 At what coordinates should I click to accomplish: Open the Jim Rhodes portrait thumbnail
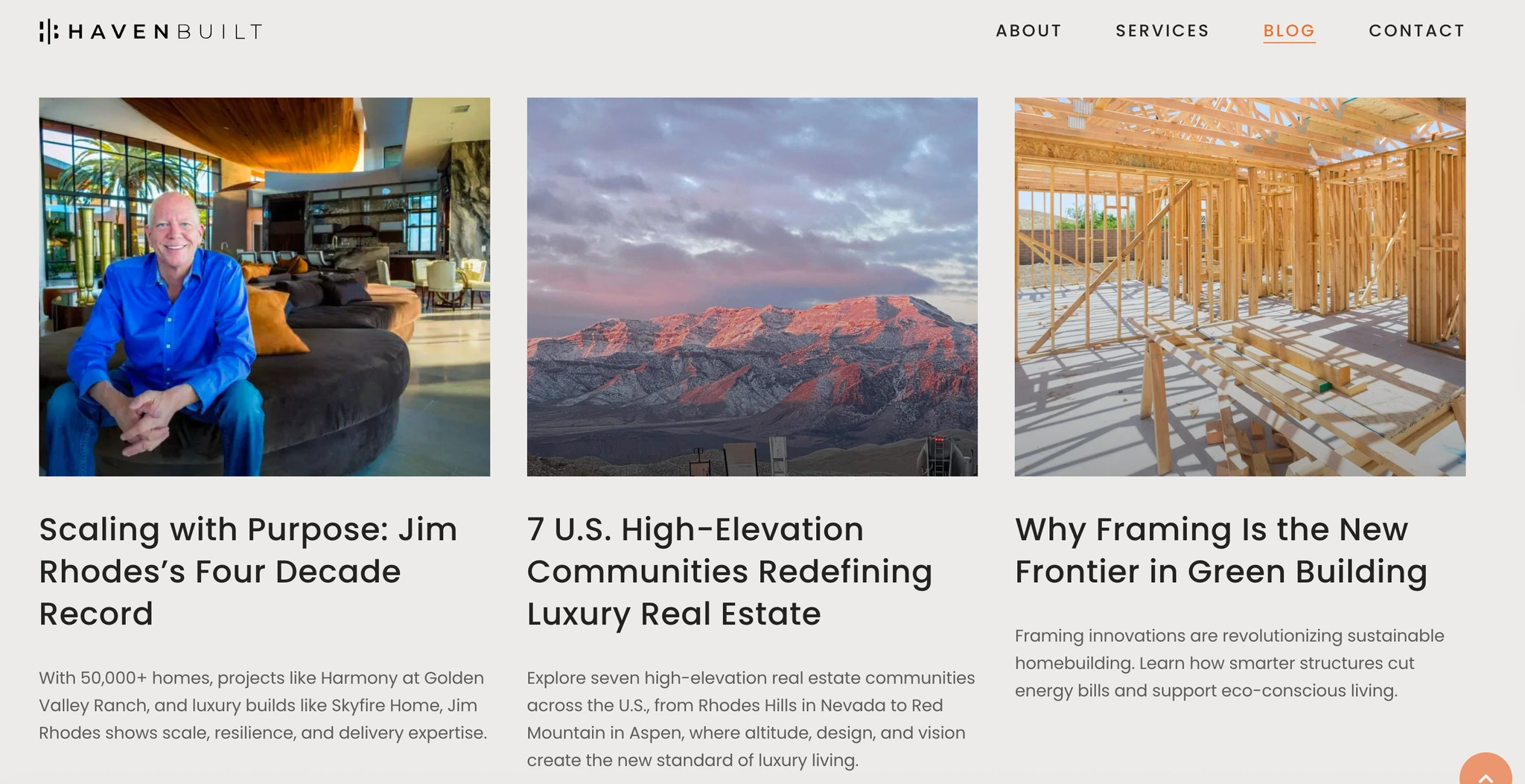pos(264,287)
